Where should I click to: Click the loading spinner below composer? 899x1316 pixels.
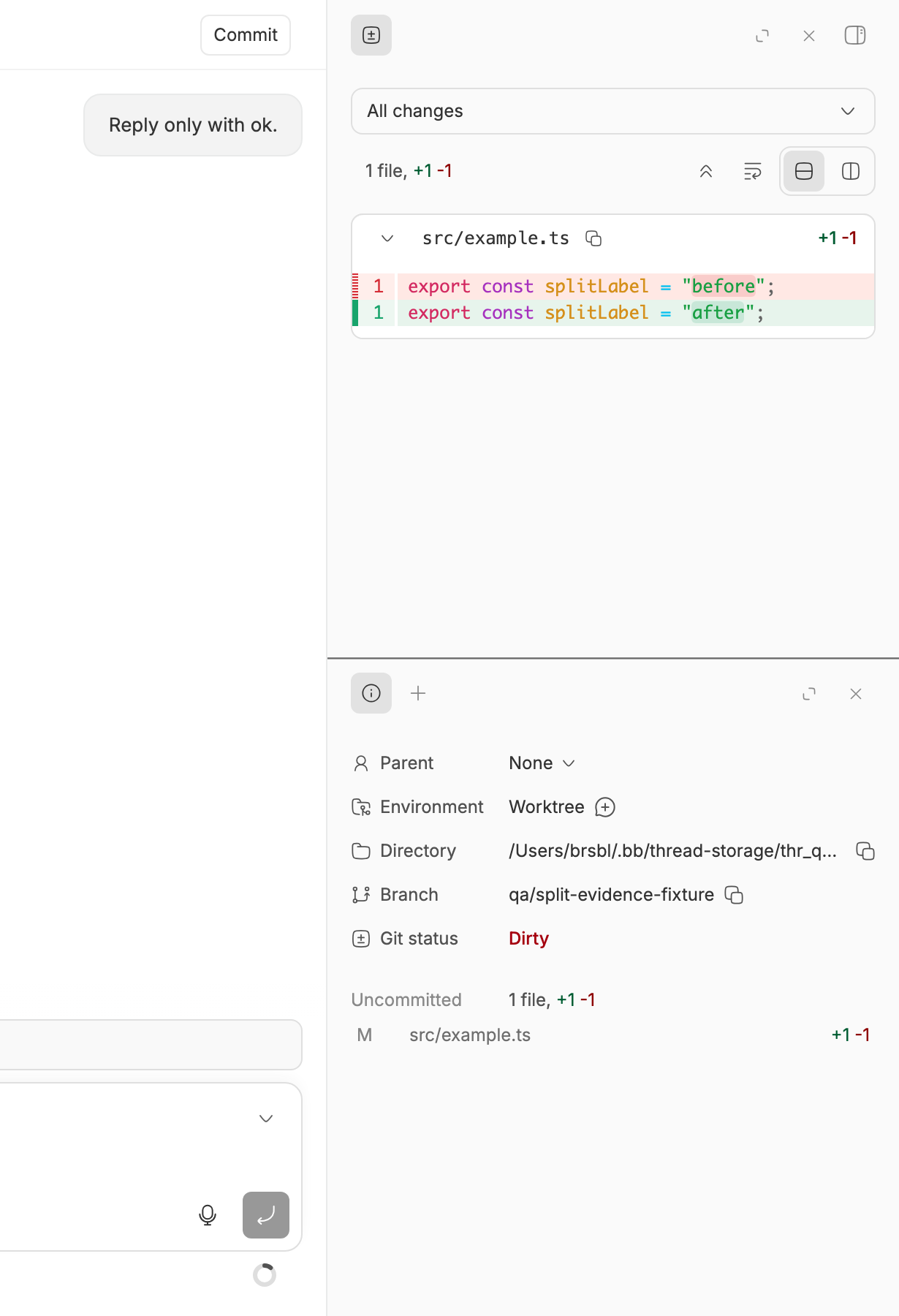click(265, 1275)
